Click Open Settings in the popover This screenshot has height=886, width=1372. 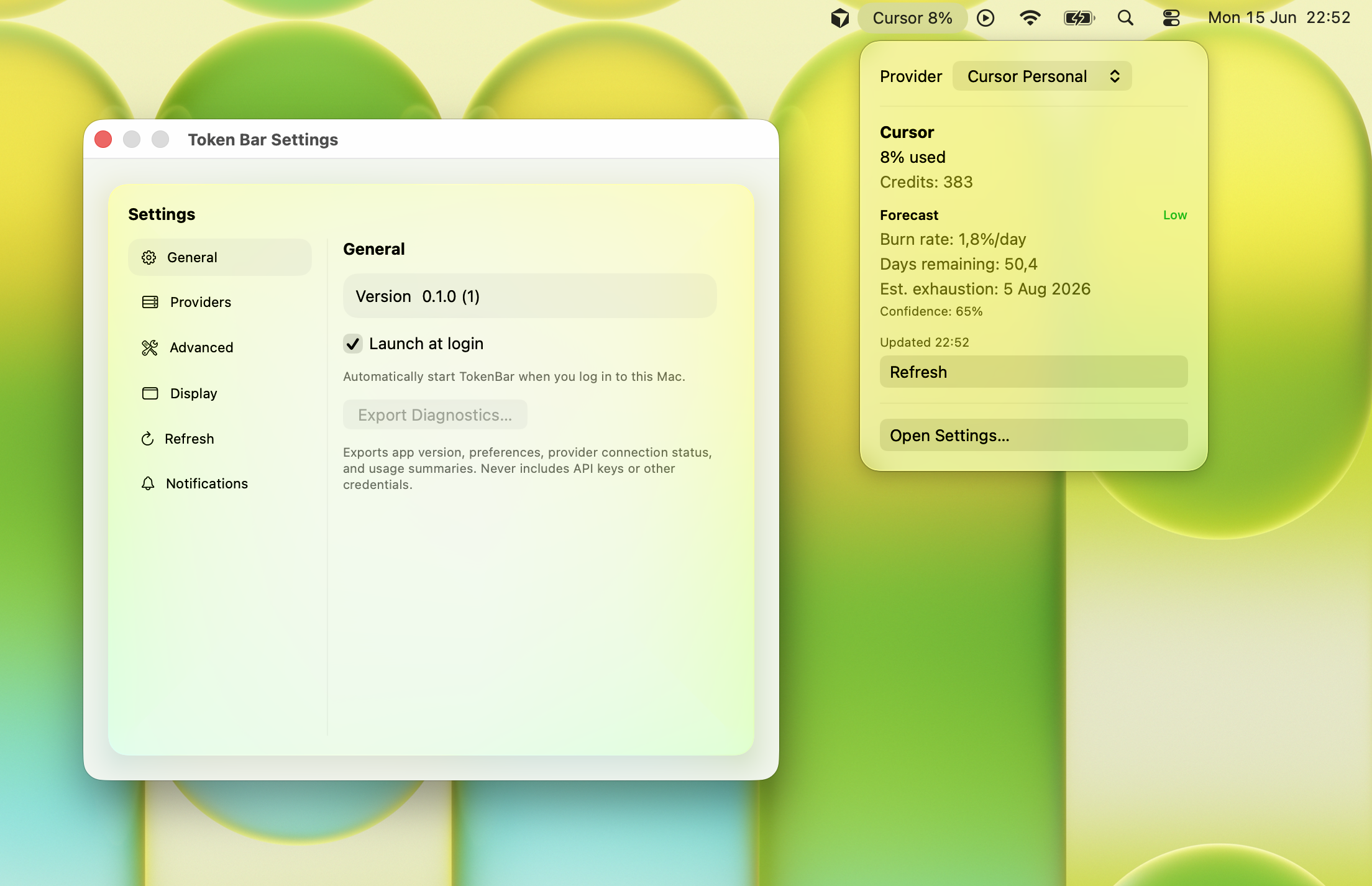tap(1033, 435)
